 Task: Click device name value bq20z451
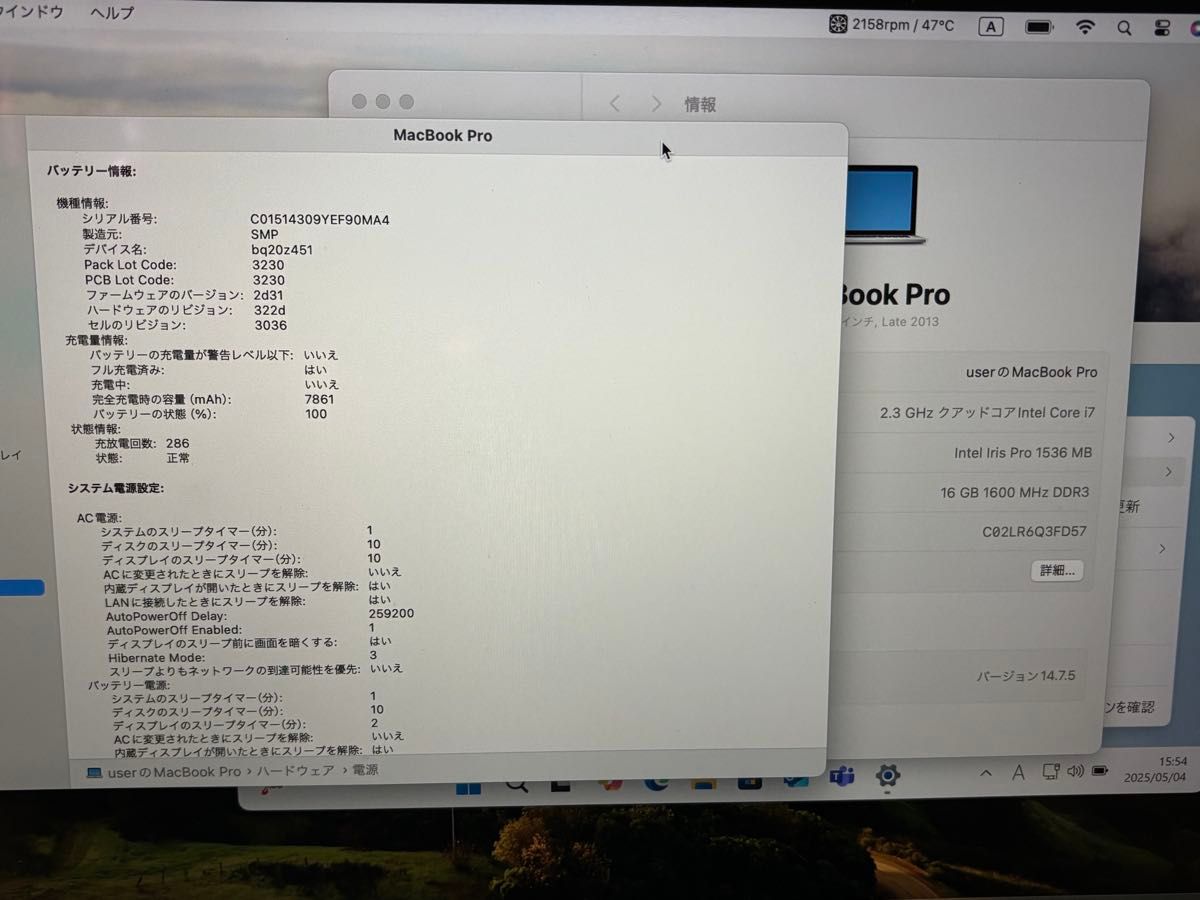[x=282, y=250]
